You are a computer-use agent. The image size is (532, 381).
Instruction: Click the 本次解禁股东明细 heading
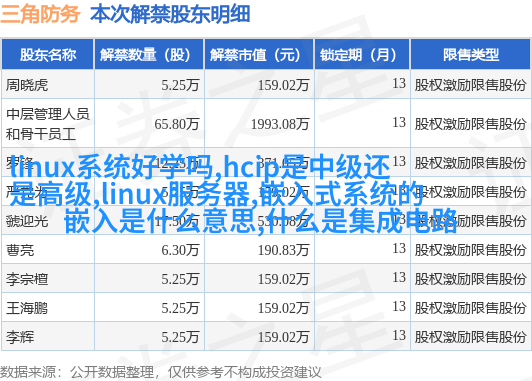pyautogui.click(x=170, y=15)
